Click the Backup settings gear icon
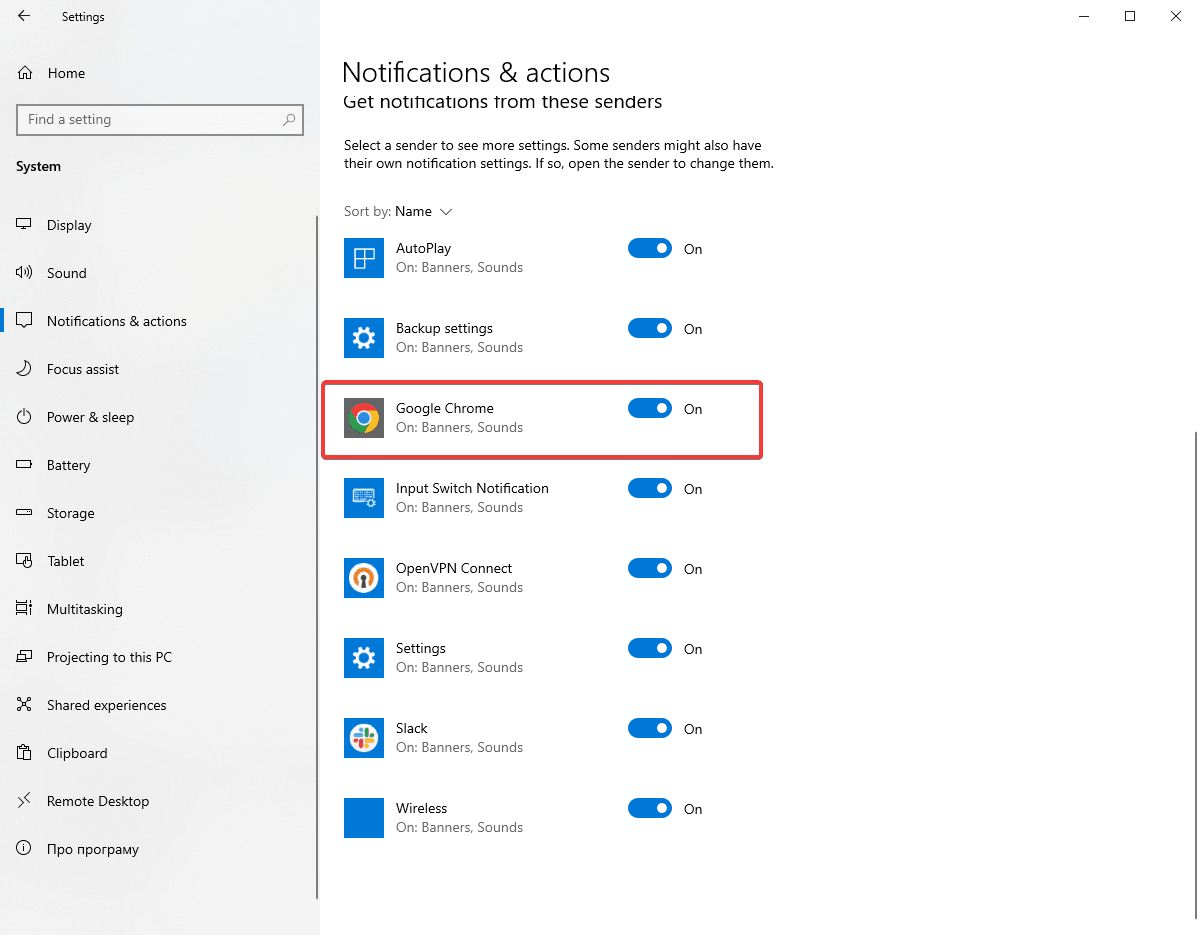The width and height of the screenshot is (1199, 935). pos(364,338)
